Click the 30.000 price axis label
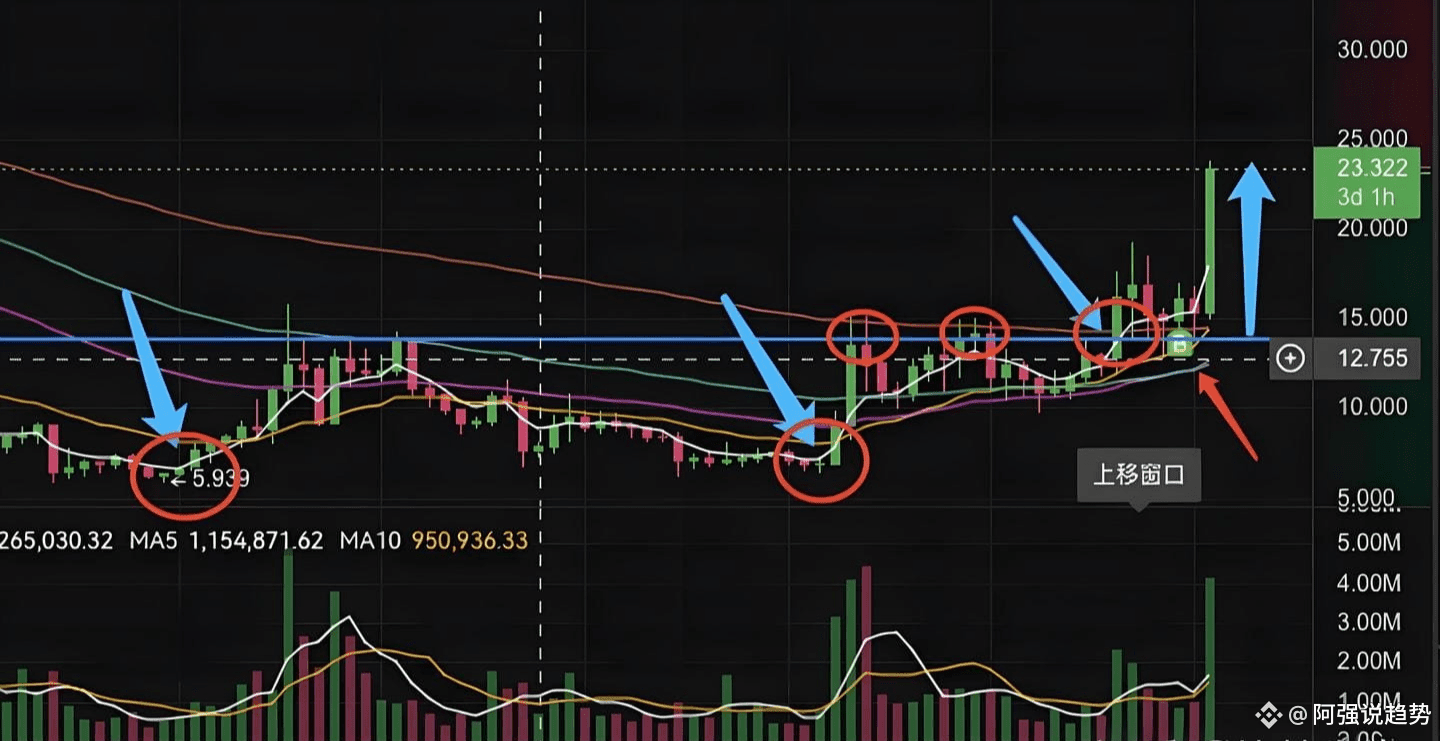The height and width of the screenshot is (741, 1440). tap(1372, 49)
